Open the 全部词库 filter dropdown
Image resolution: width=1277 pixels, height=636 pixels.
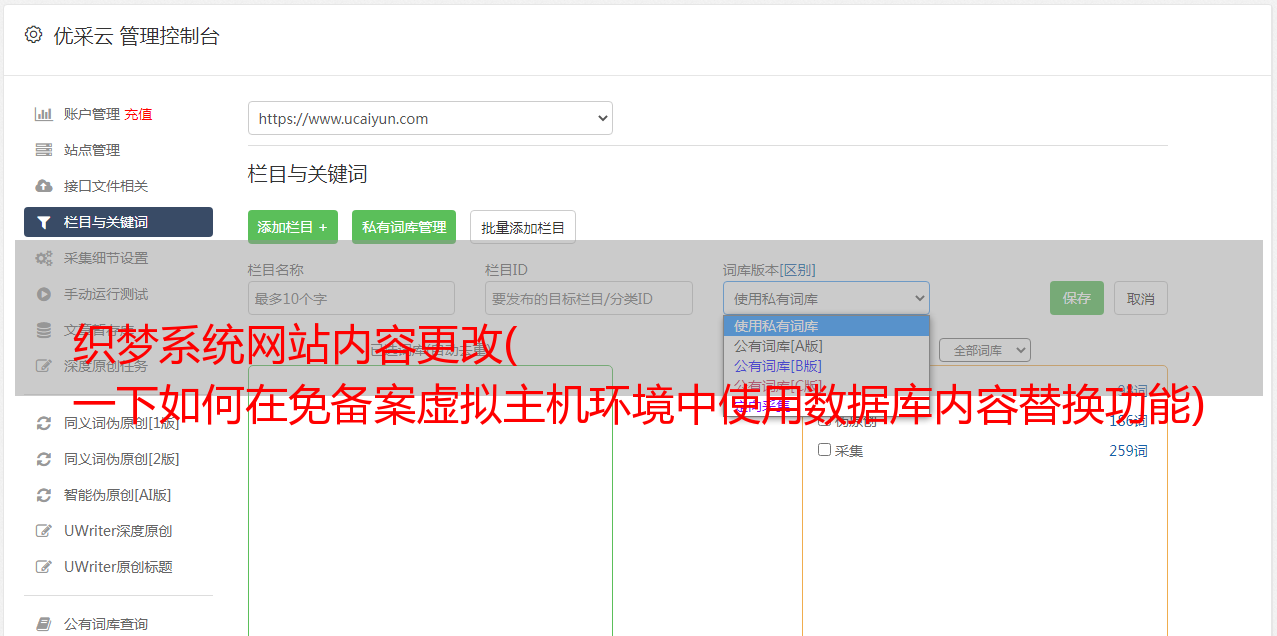click(985, 350)
